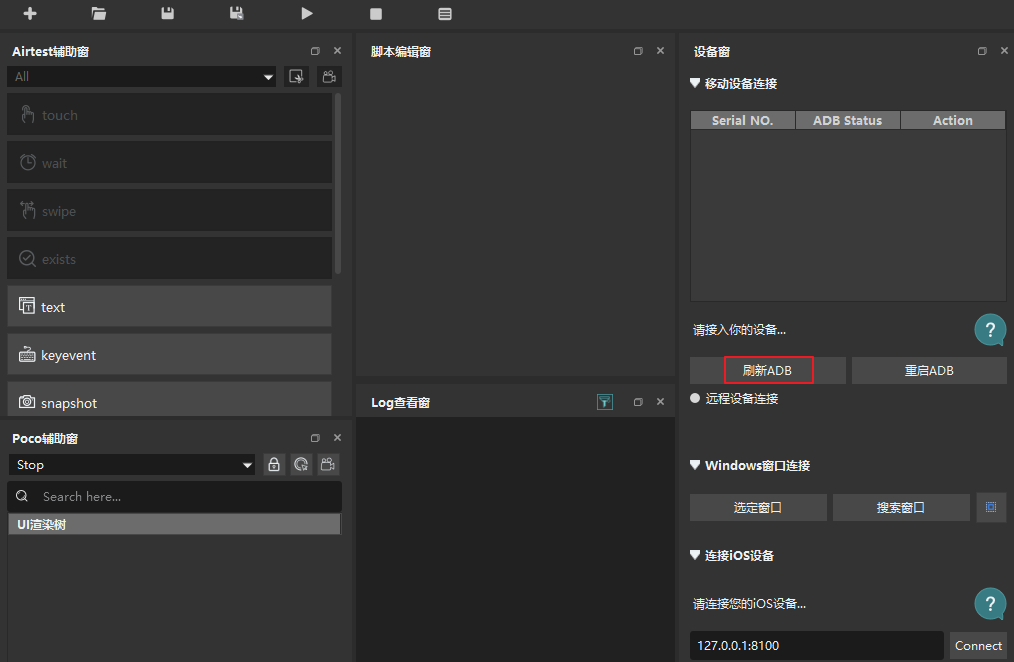
Task: Click the 重启ADB button
Action: (929, 370)
